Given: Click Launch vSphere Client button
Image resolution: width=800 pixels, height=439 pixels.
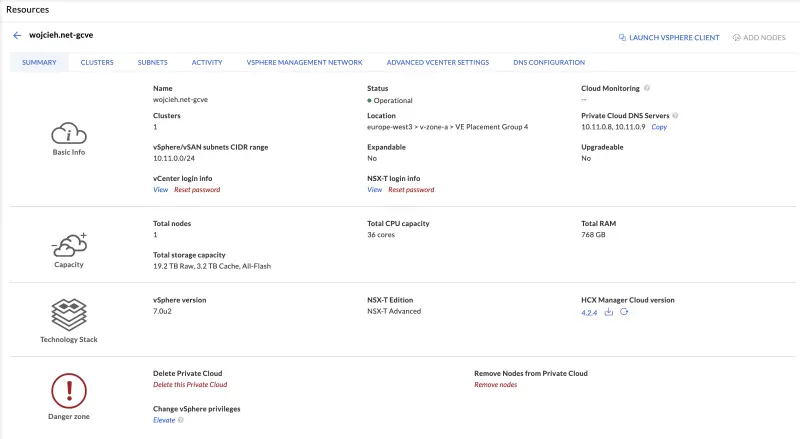Looking at the screenshot, I should pyautogui.click(x=669, y=37).
